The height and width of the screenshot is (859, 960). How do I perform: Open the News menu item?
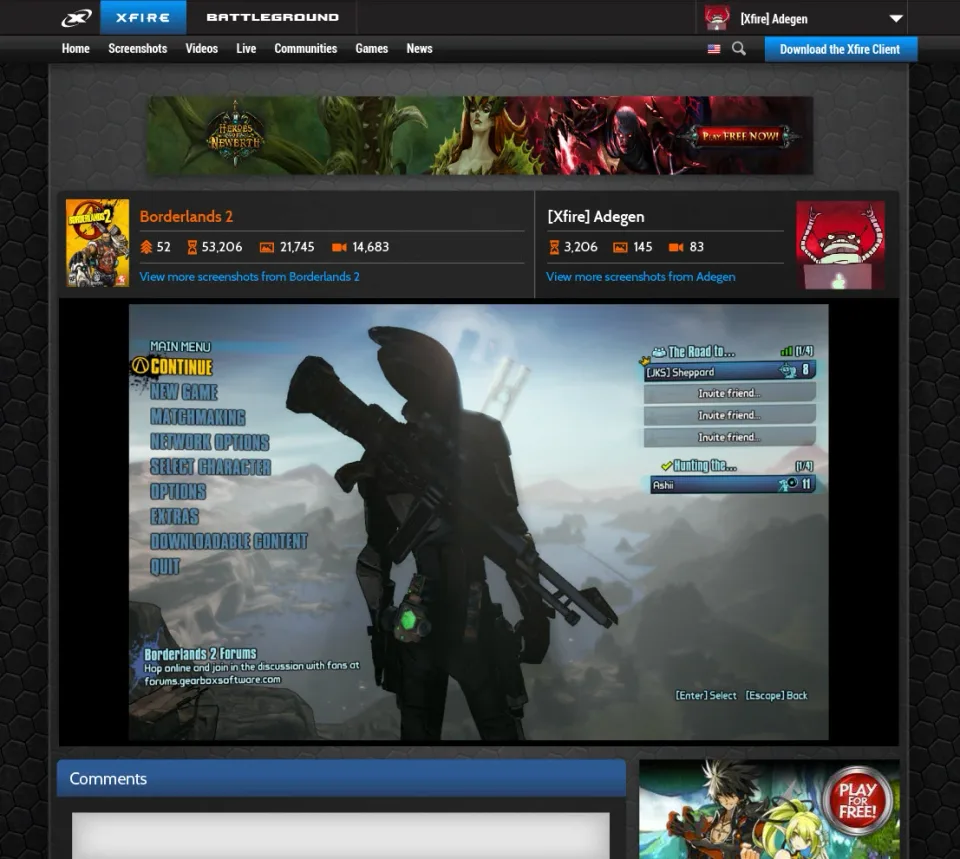coord(419,48)
